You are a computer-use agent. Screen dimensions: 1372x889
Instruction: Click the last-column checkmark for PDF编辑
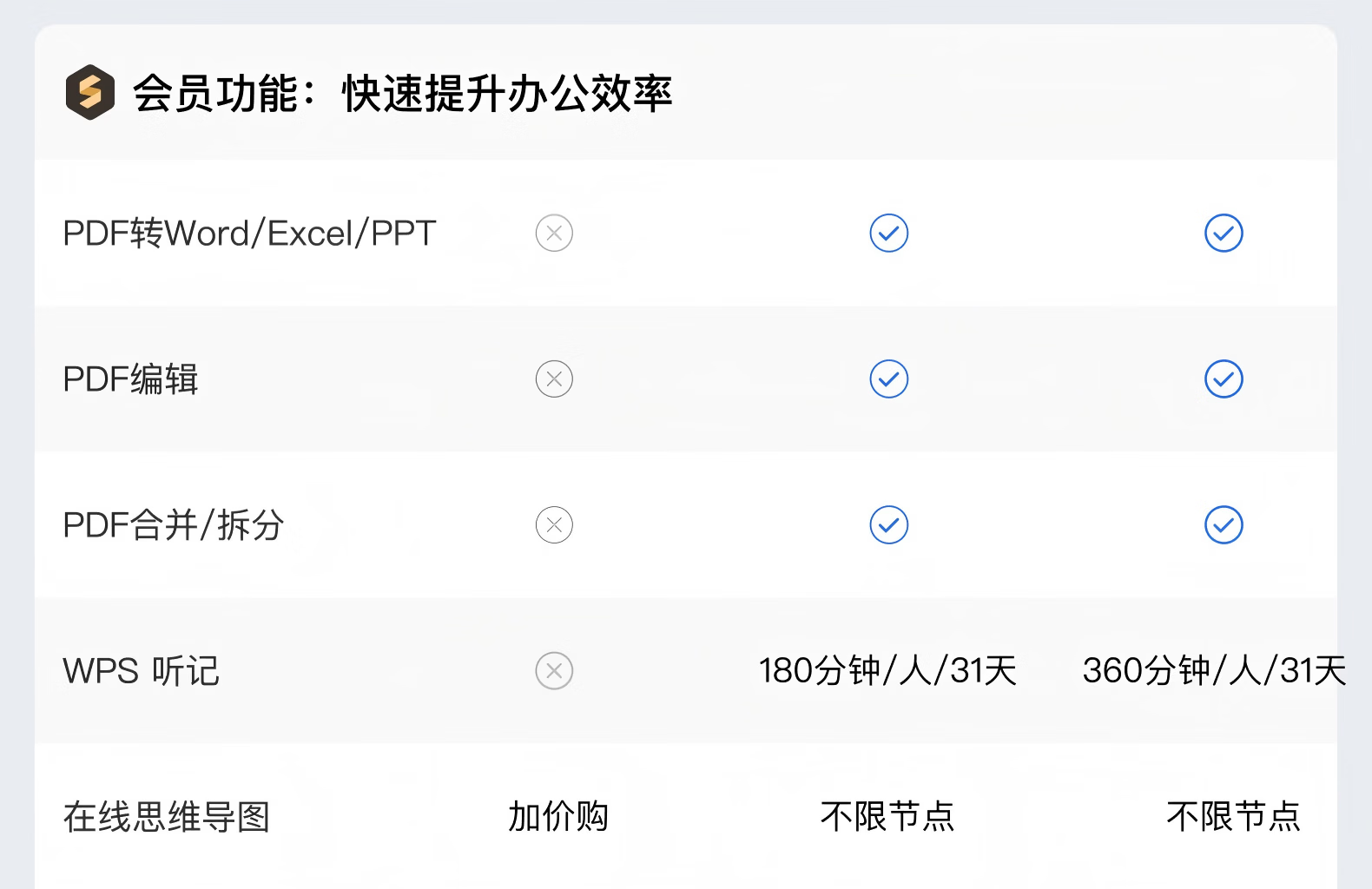coord(1224,379)
